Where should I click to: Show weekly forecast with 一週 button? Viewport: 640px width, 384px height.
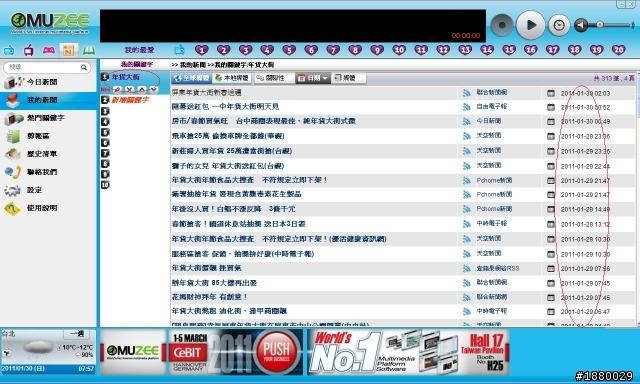76,334
